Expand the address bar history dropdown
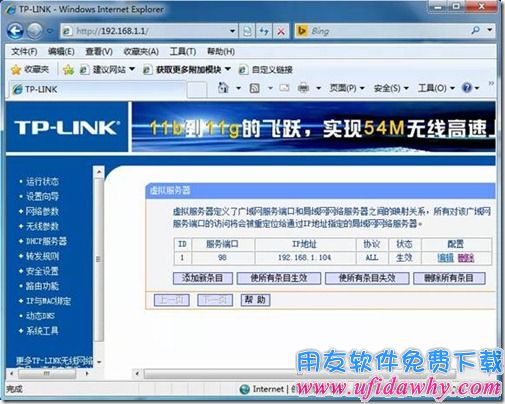505x404 pixels. 232,31
